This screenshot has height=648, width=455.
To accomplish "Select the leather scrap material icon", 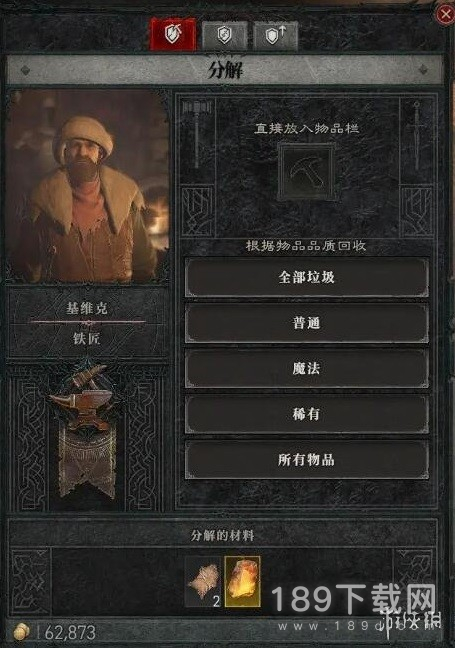I will tap(204, 582).
